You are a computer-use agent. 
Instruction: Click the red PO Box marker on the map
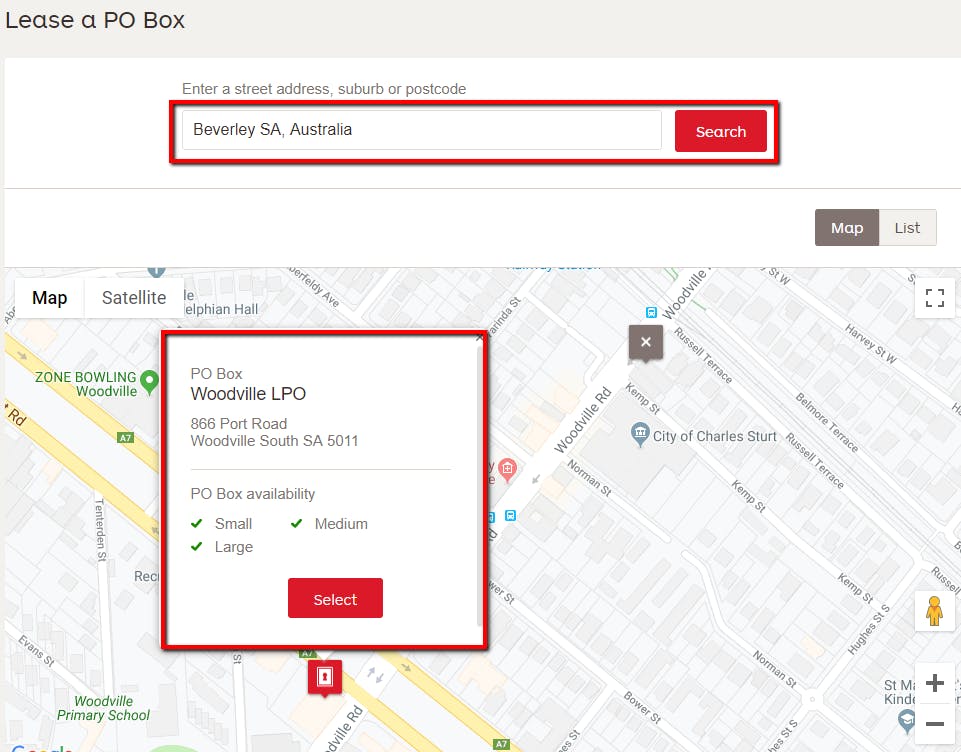click(324, 677)
